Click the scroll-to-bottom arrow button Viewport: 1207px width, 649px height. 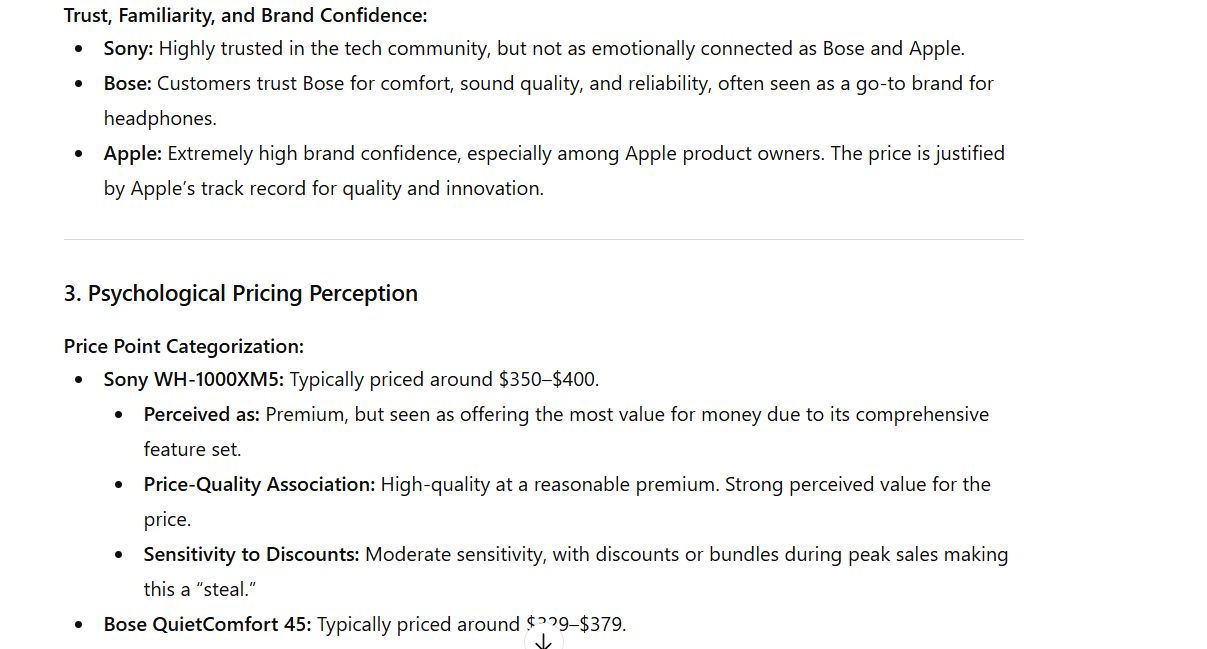(543, 640)
